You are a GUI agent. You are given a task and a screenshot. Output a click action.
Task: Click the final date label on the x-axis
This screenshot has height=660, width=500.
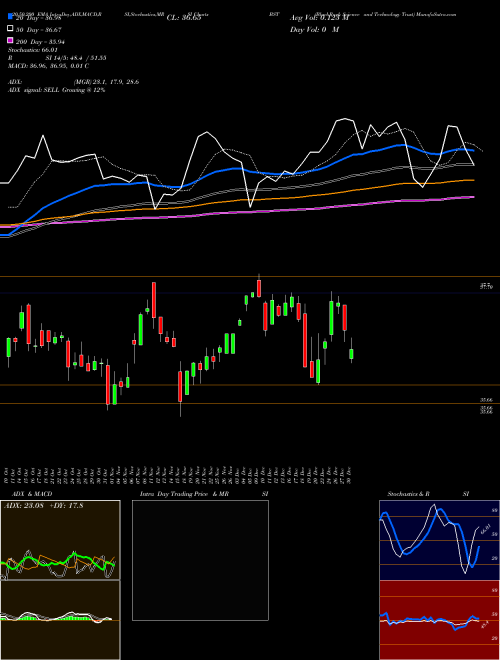pyautogui.click(x=351, y=475)
